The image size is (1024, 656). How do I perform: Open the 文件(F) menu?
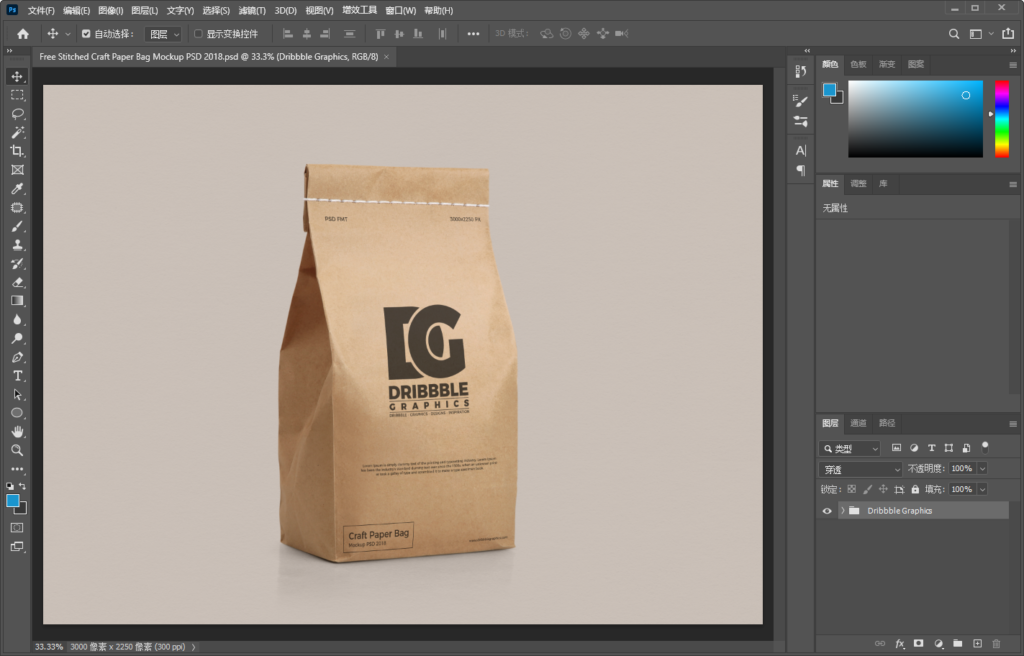41,10
